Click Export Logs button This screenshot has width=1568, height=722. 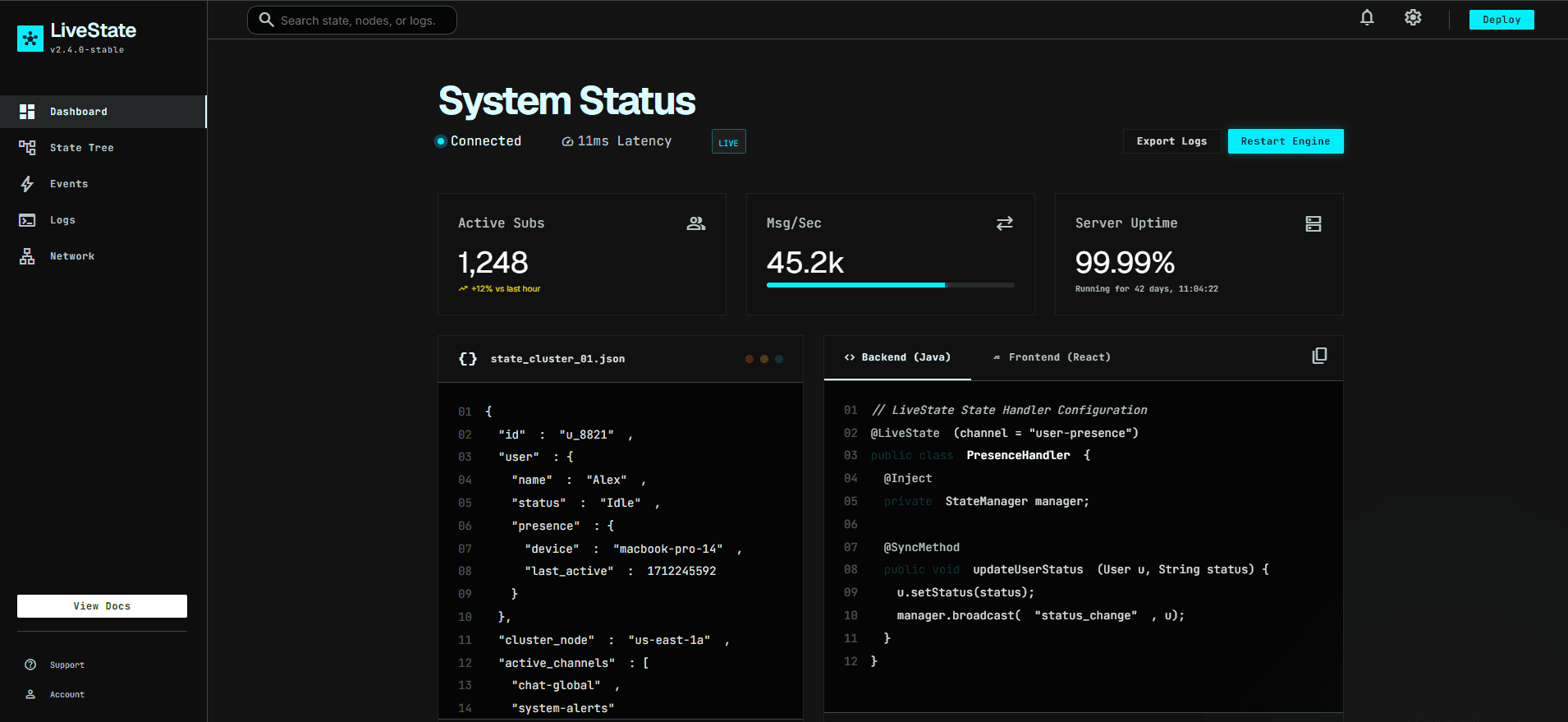1171,141
